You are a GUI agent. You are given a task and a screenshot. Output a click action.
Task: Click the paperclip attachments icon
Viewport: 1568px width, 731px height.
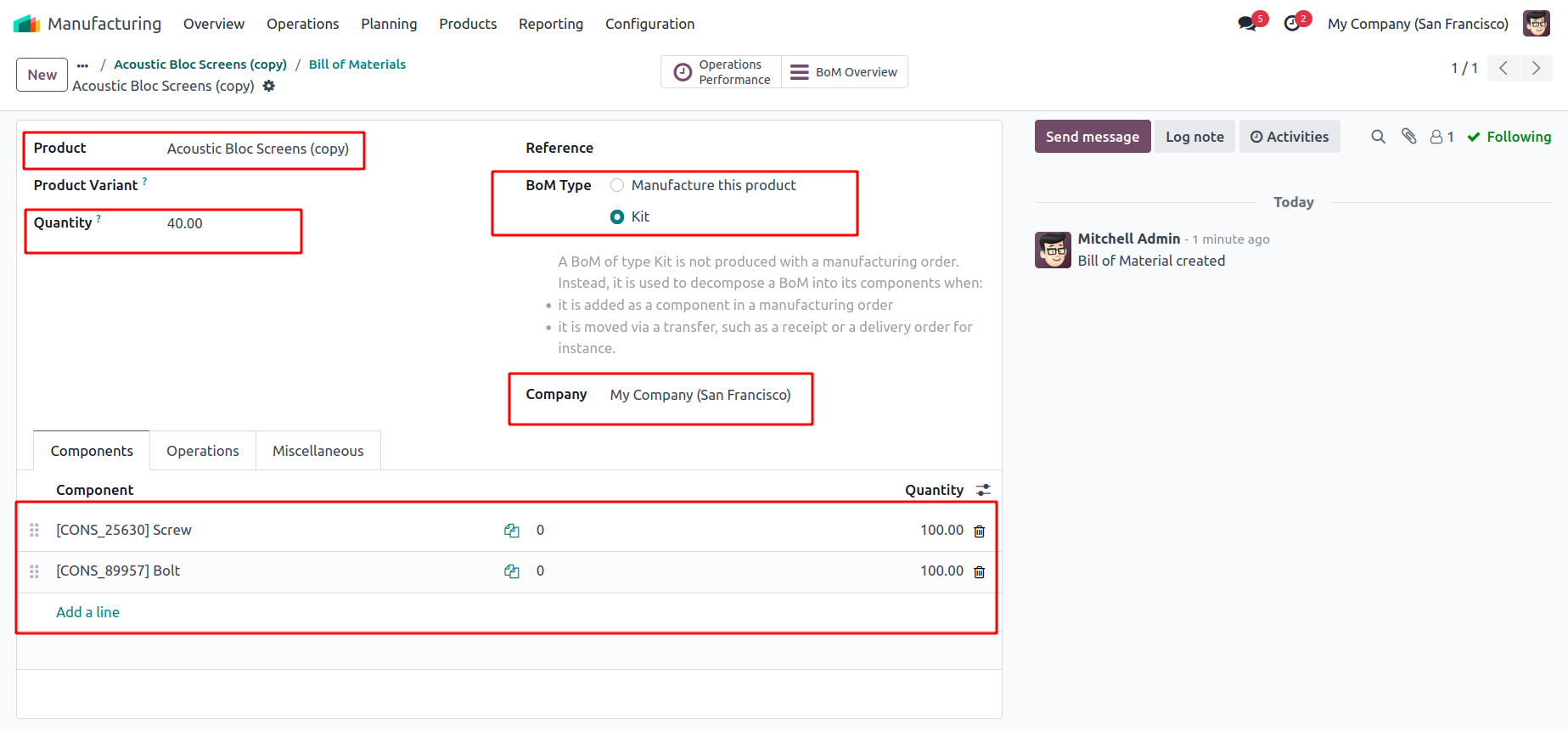1409,137
